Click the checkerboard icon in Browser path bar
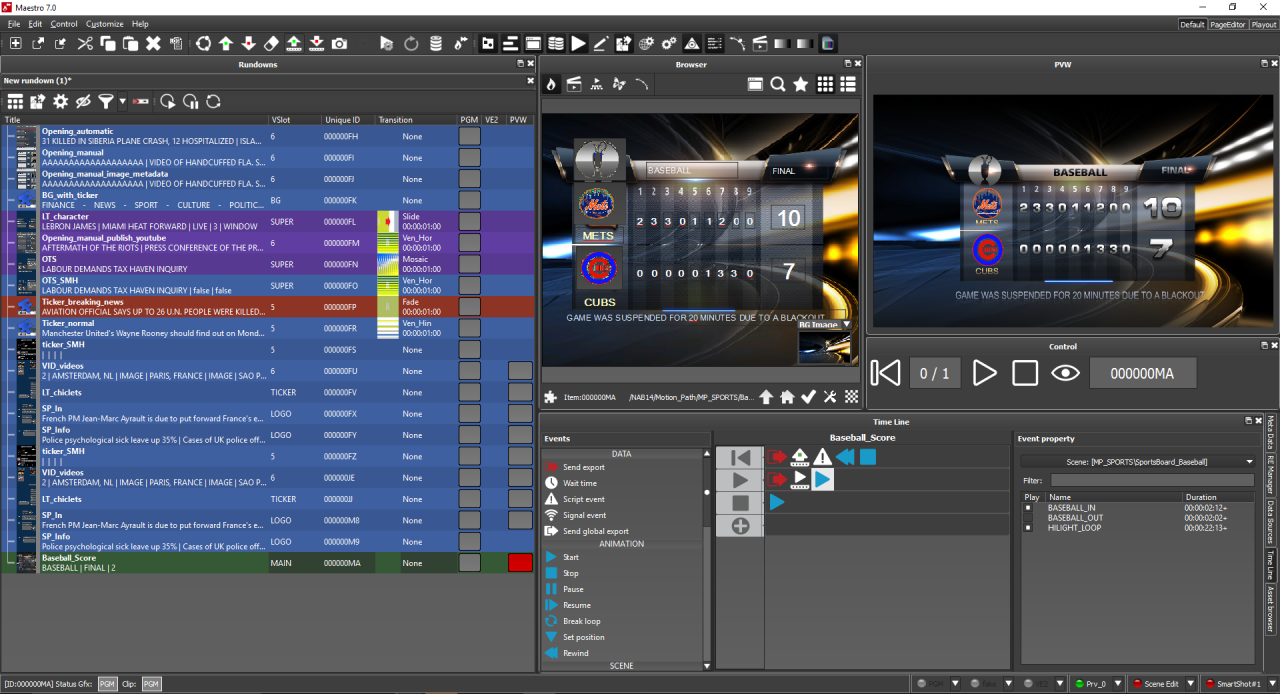Screen dimensions: 1280x694 tap(851, 397)
